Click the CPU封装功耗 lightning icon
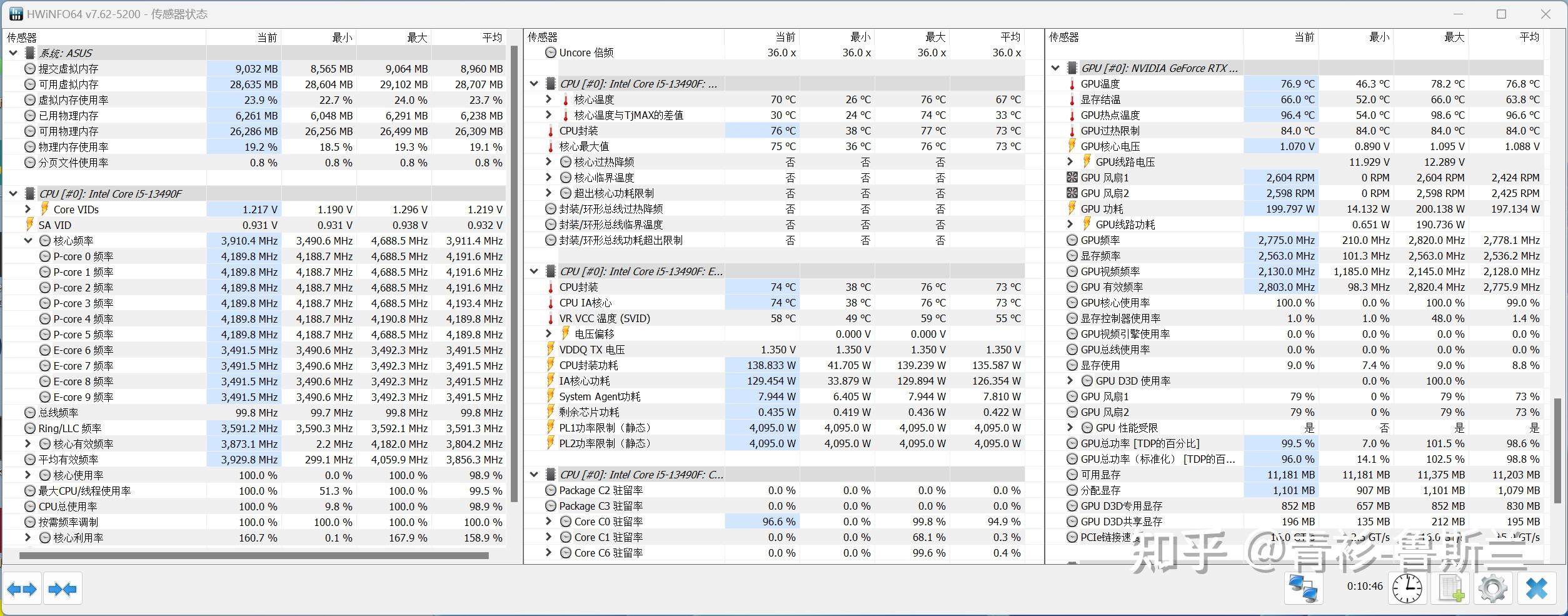 click(551, 365)
